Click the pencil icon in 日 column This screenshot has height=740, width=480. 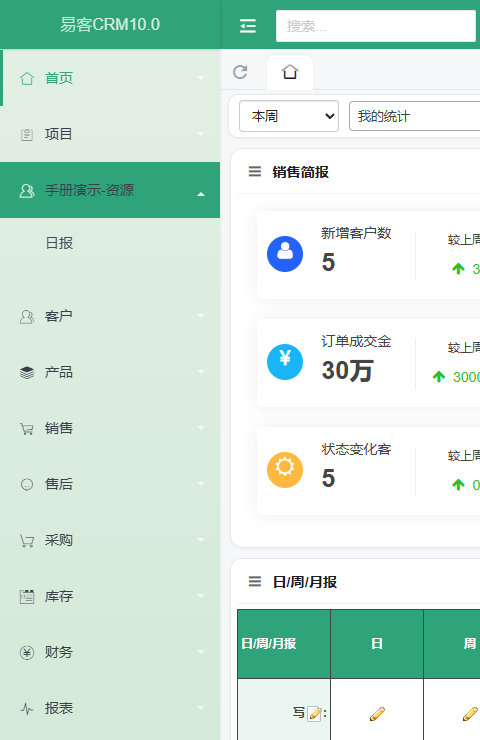(x=377, y=714)
